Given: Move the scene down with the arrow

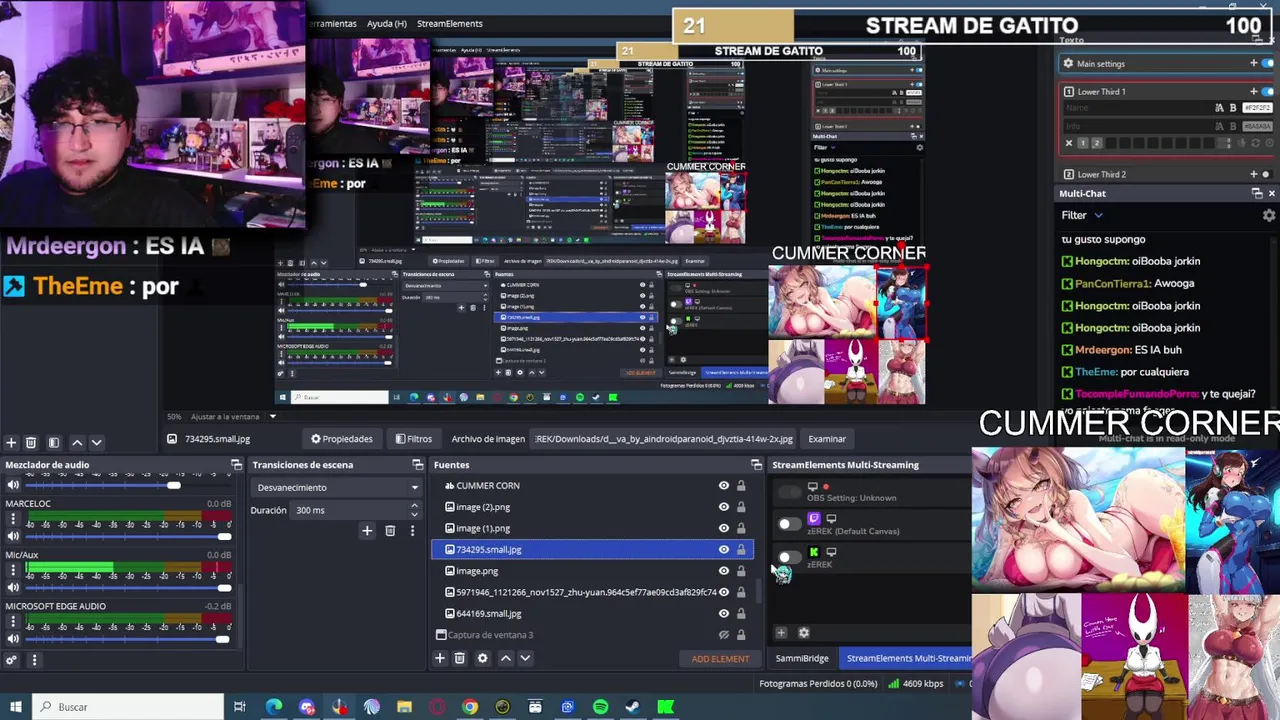Looking at the screenshot, I should 97,442.
